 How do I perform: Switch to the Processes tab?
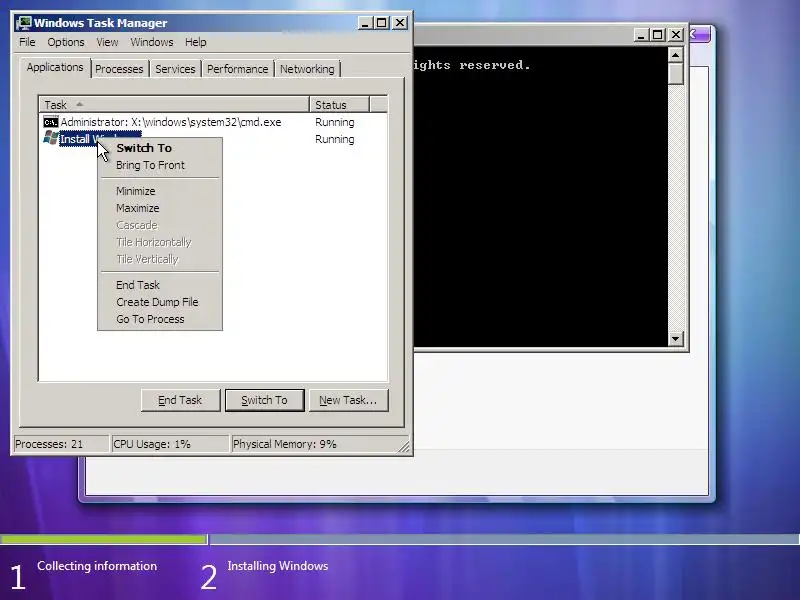click(119, 69)
